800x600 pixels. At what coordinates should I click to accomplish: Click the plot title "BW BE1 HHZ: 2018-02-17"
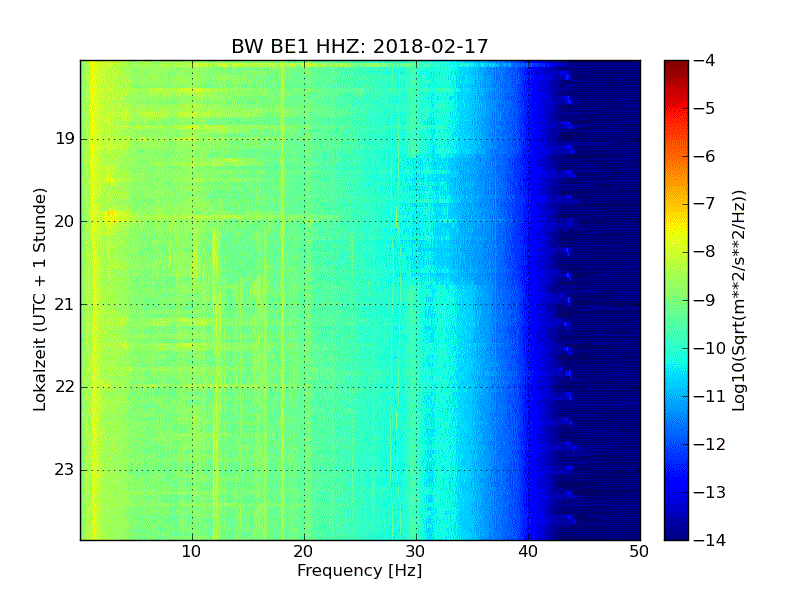[360, 46]
